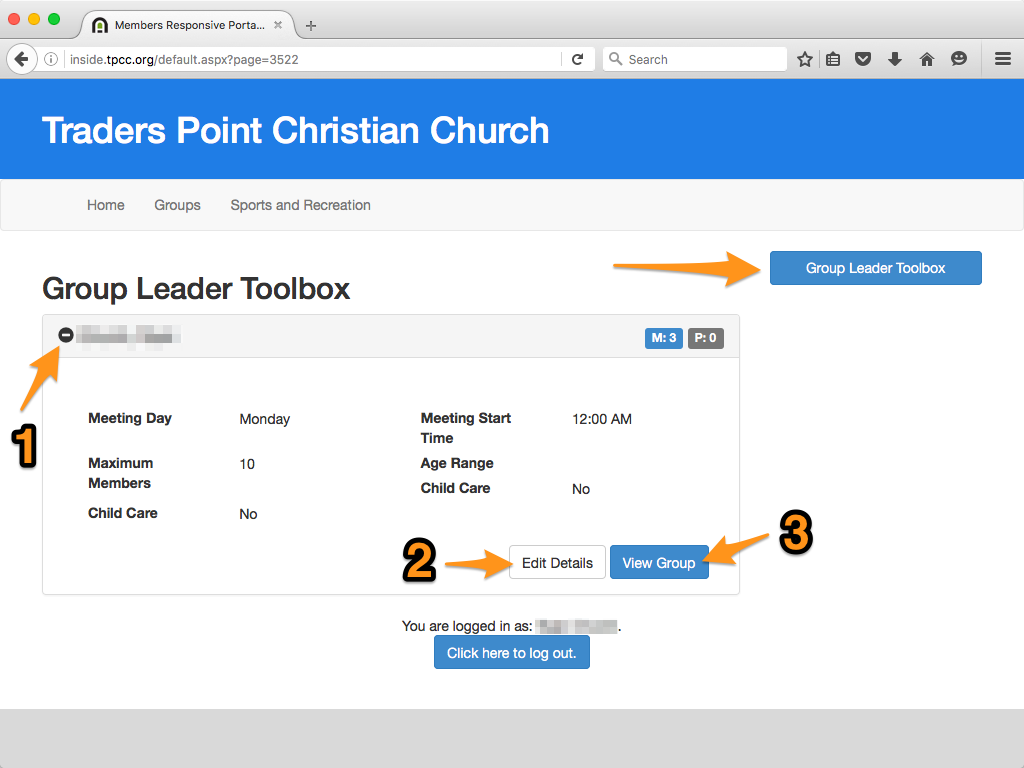Viewport: 1024px width, 768px height.
Task: Open the smiley chat icon in toolbar
Action: (959, 59)
